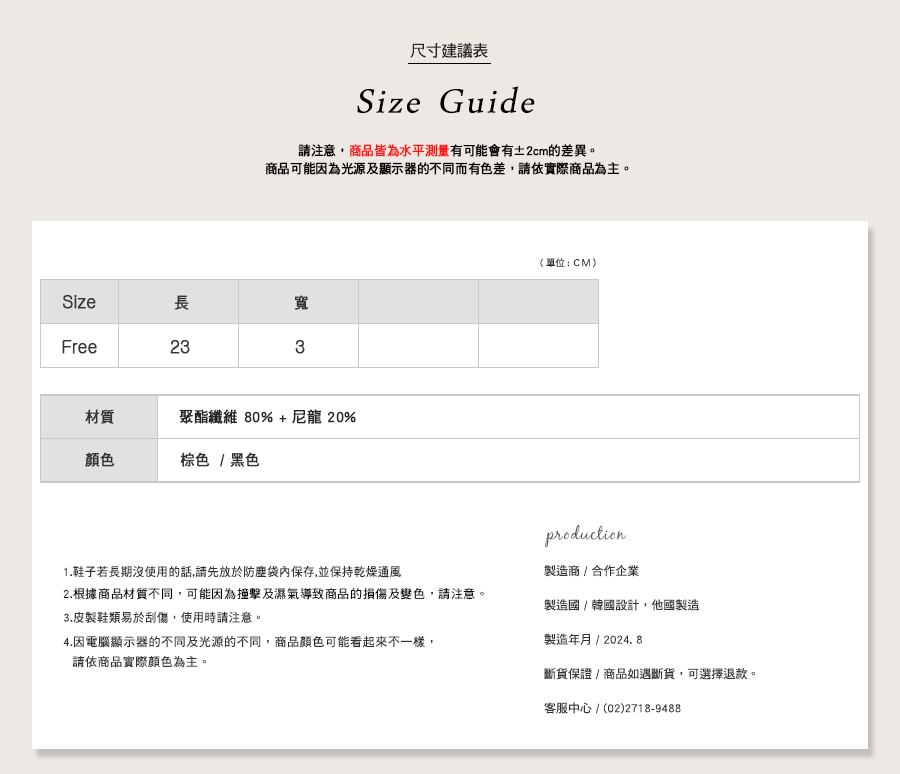
Task: Click the 尺寸建議表 underlined heading
Action: coord(449,51)
